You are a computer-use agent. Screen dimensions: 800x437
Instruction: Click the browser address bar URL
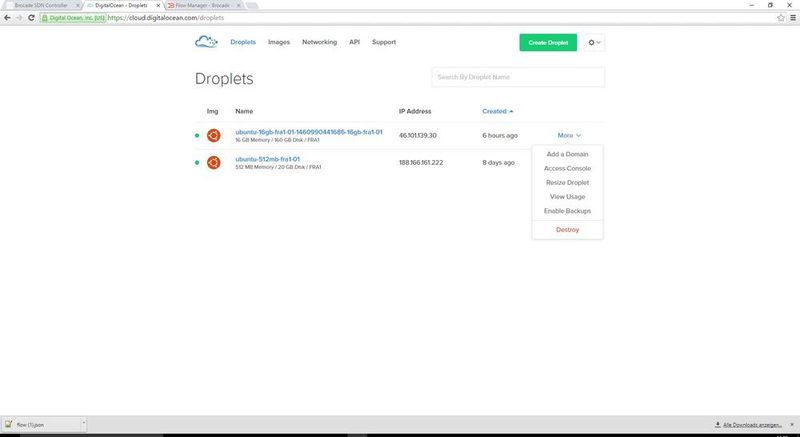[166, 18]
